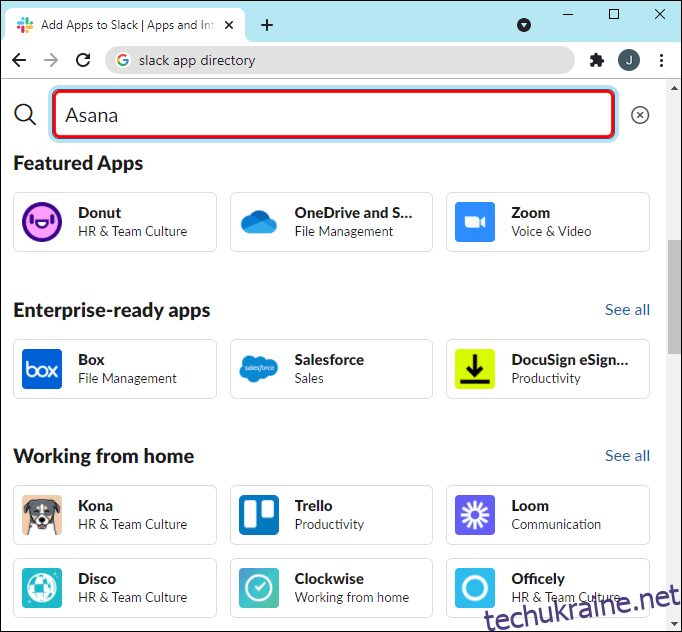The image size is (682, 632).
Task: Open the Donut app title
Action: tap(100, 213)
